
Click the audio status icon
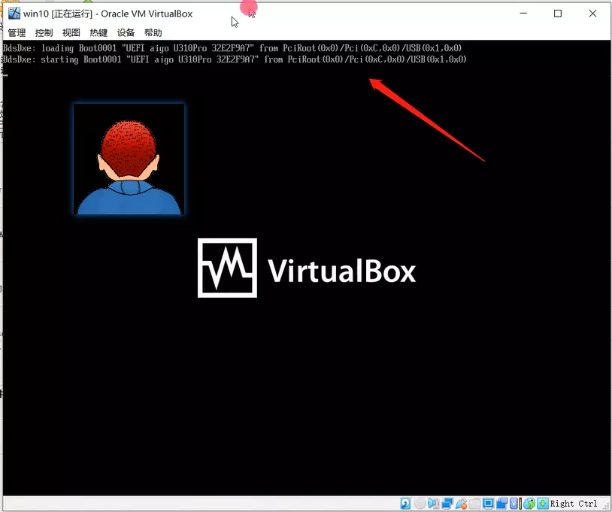pyautogui.click(x=433, y=503)
